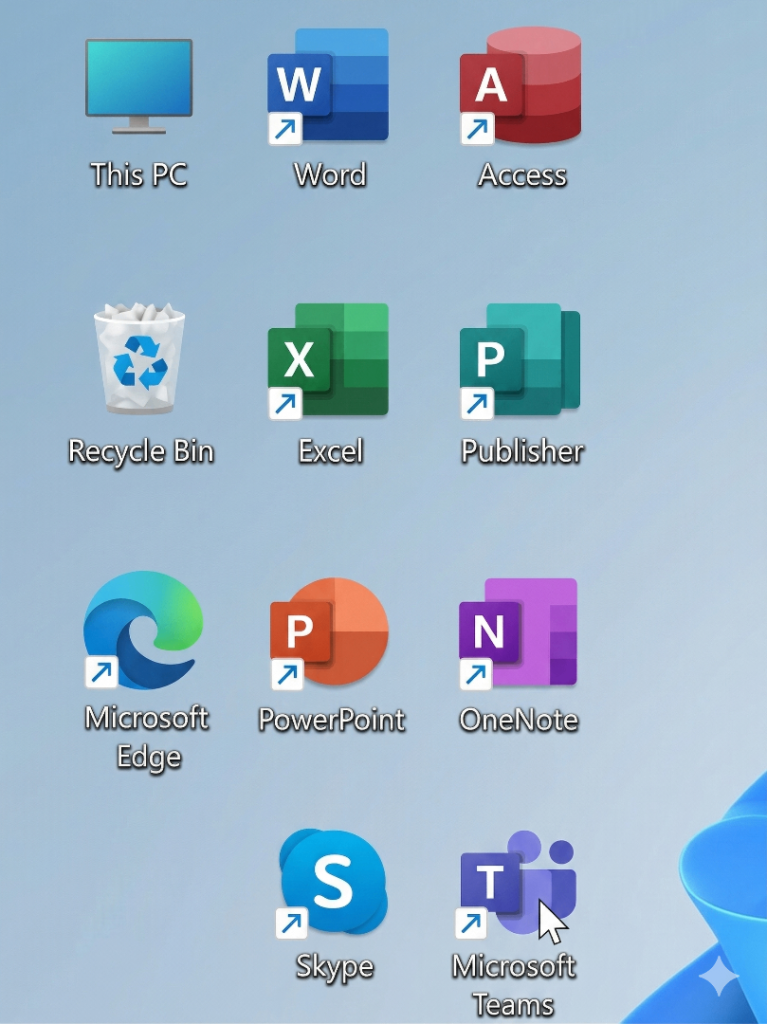Select the Microsoft Teams shortcut icon
767x1024 pixels.
pos(516,883)
